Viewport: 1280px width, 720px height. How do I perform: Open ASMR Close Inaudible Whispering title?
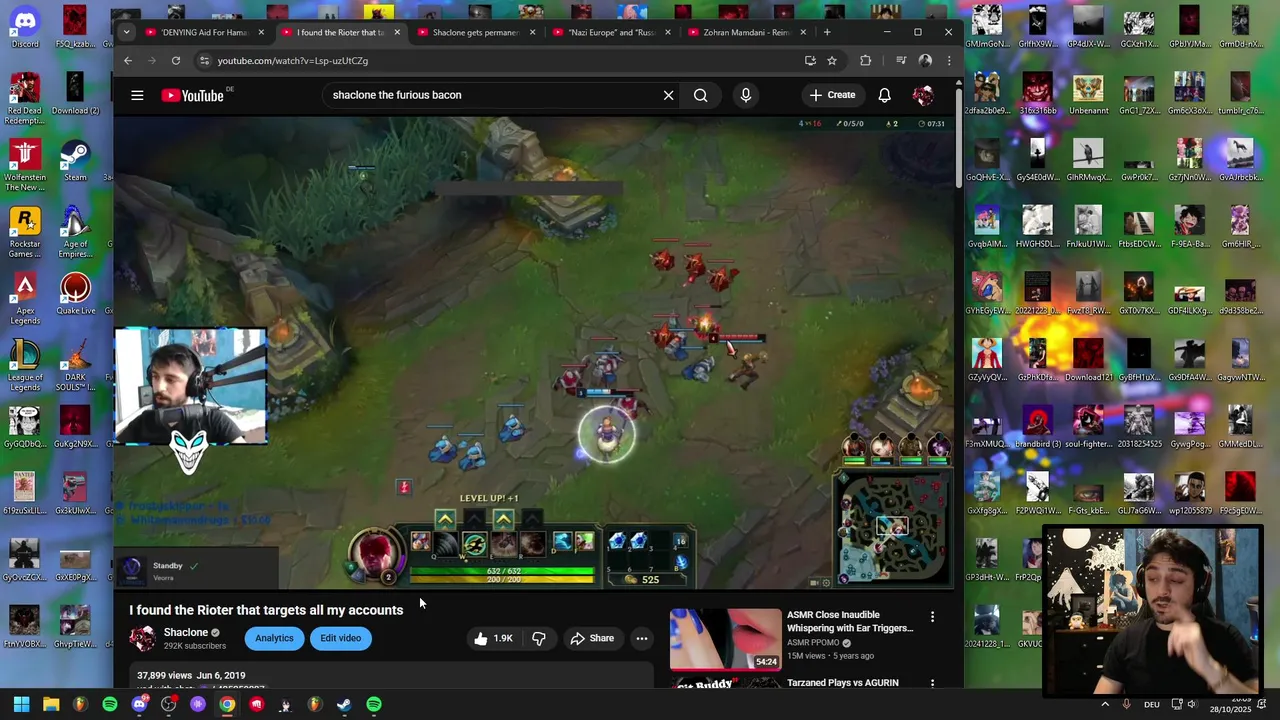[x=850, y=621]
